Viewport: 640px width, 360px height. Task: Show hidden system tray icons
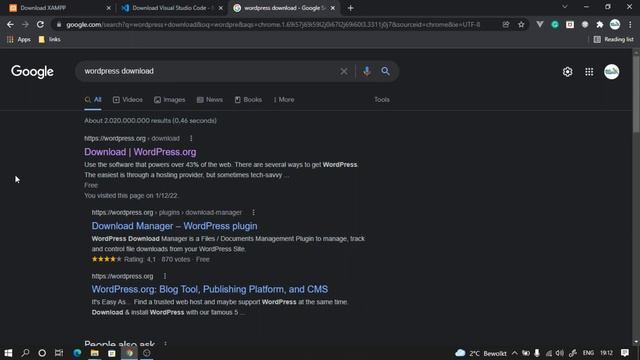(515, 353)
